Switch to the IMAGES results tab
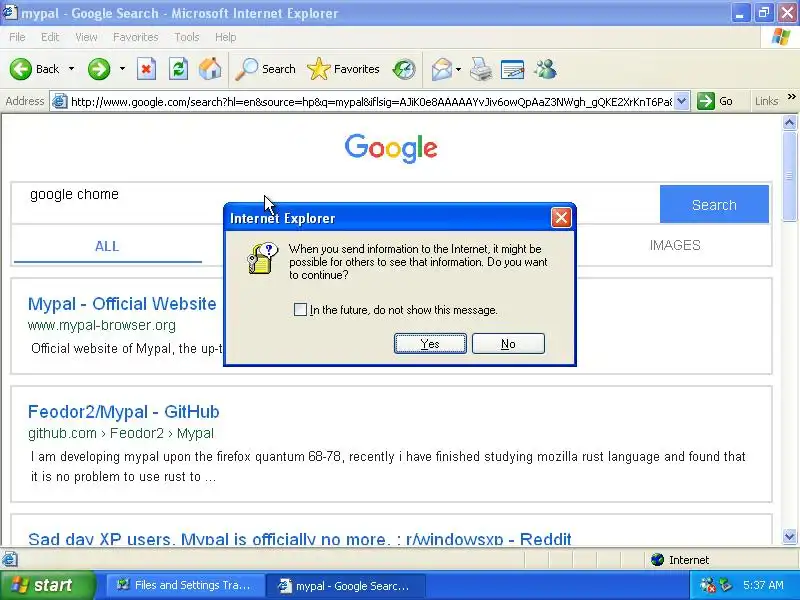Screen dimensions: 800x600 click(674, 245)
